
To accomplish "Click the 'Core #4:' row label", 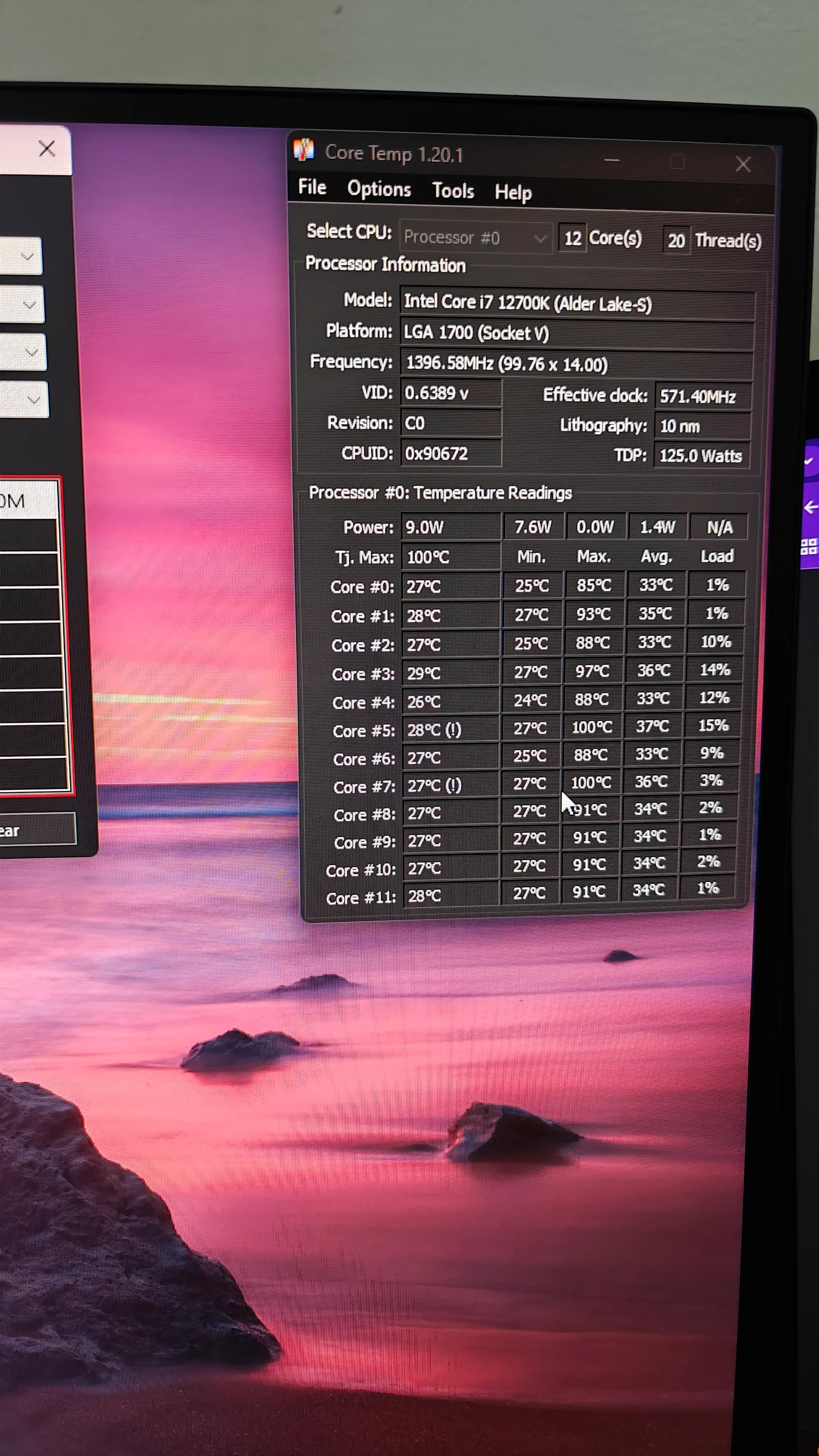I will pyautogui.click(x=363, y=702).
